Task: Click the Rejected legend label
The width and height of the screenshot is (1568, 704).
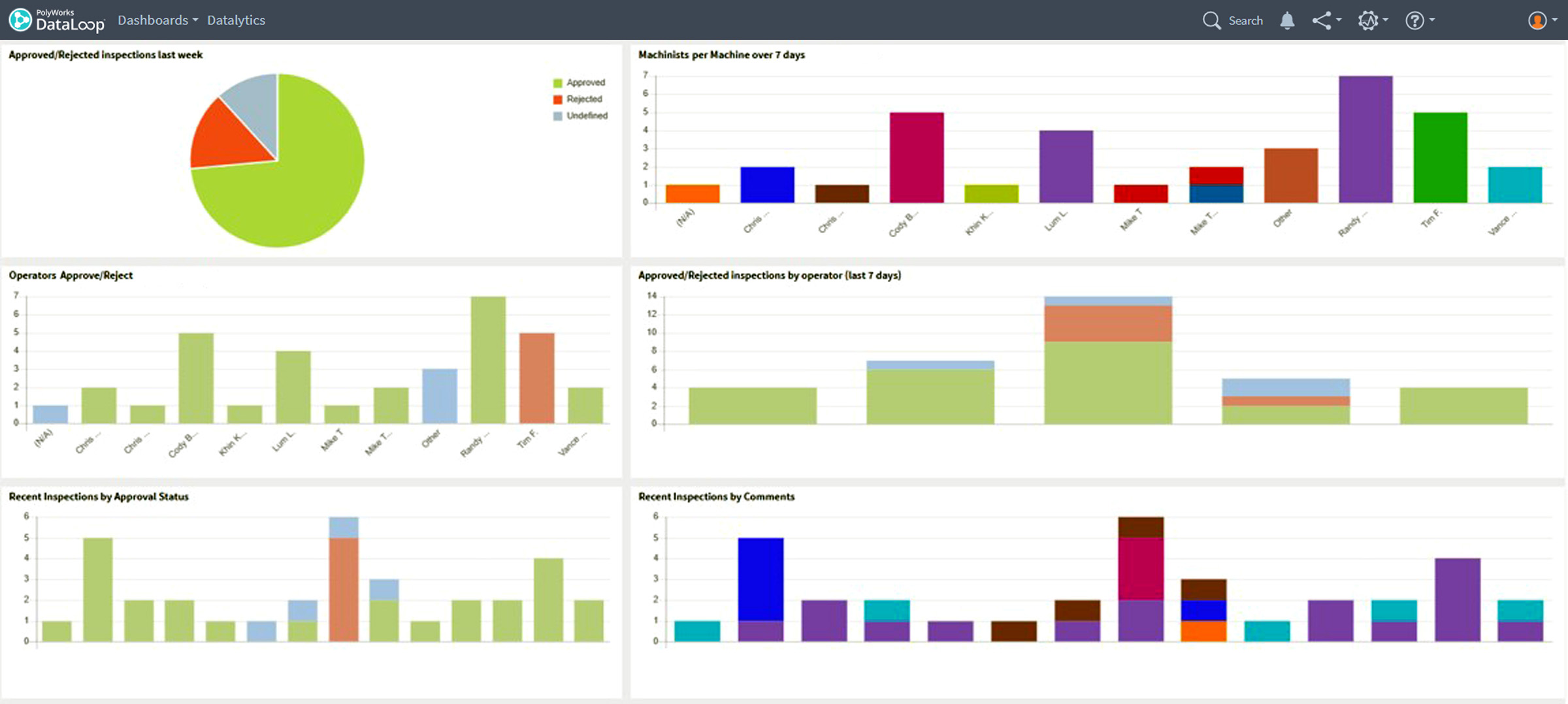Action: pyautogui.click(x=584, y=99)
